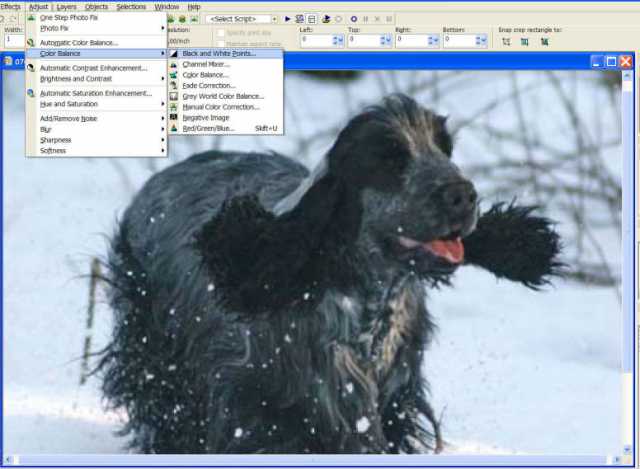Viewport: 640px width, 469px height.
Task: Click the Save Script Recording icon
Action: (389, 19)
